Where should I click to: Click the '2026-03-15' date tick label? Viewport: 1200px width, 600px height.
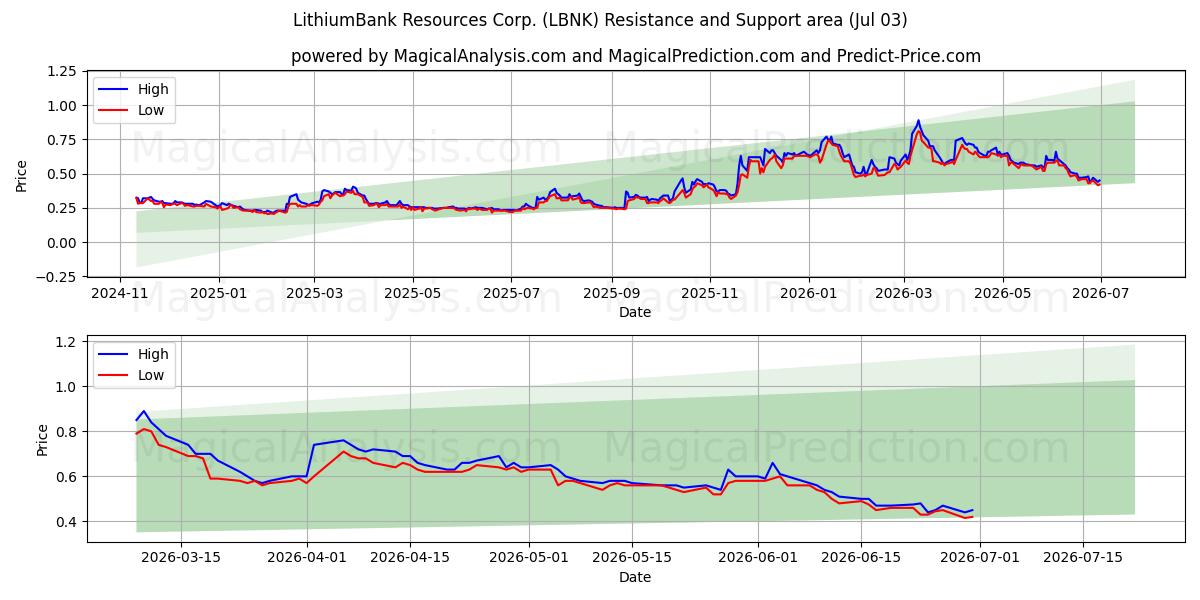[181, 559]
